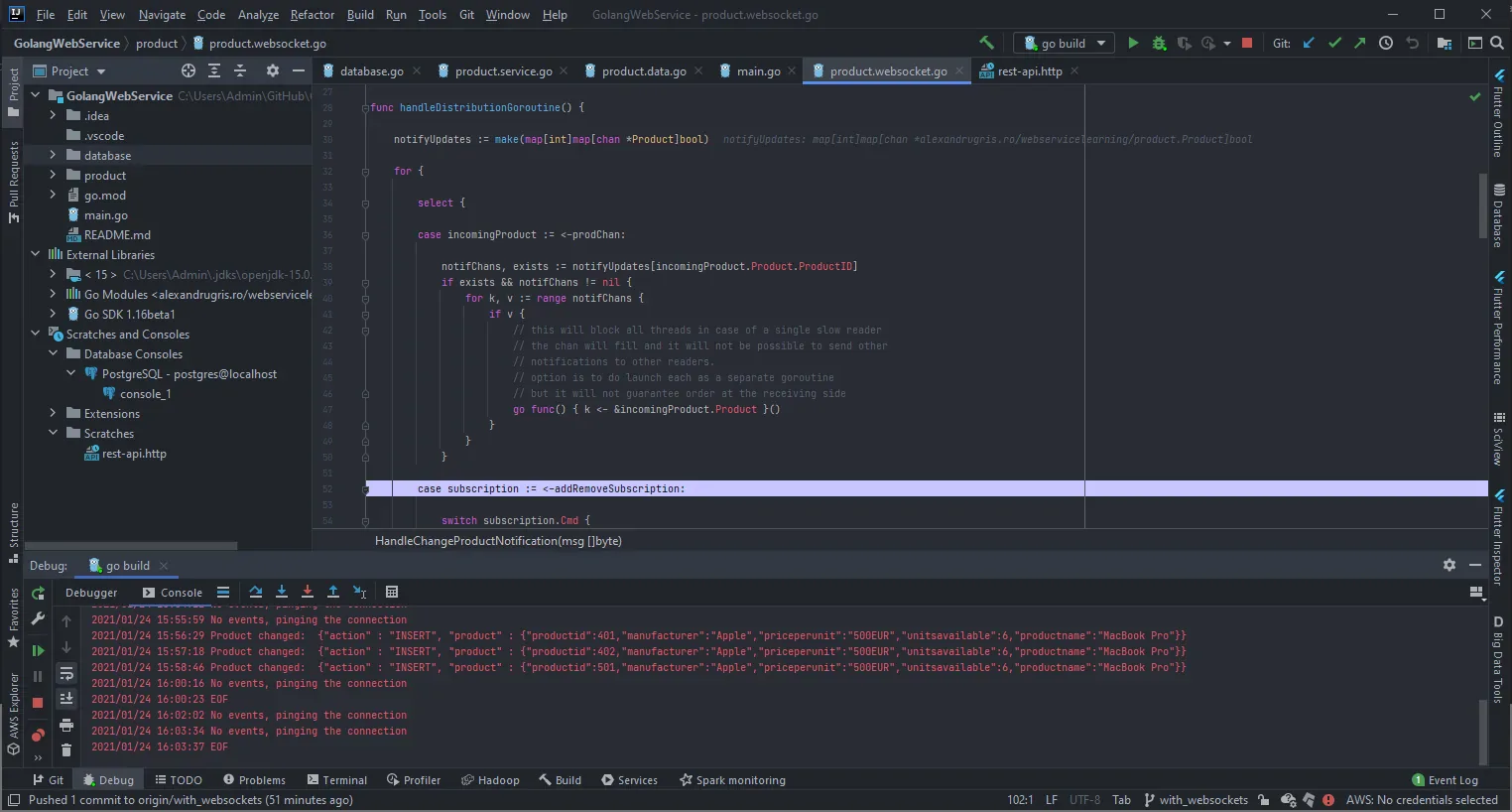Show Git history with the clock icon
The image size is (1512, 812).
tap(1386, 43)
